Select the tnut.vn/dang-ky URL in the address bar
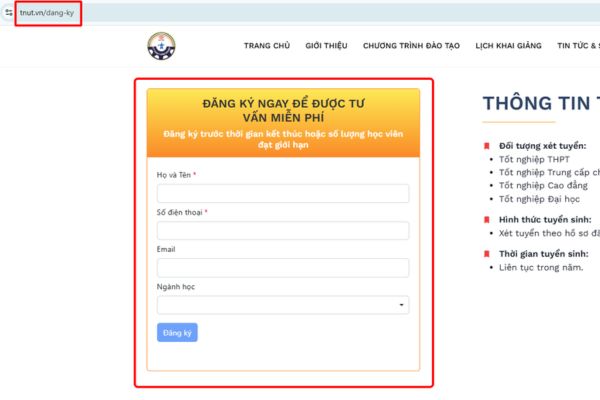Image resolution: width=600 pixels, height=400 pixels. tap(48, 13)
